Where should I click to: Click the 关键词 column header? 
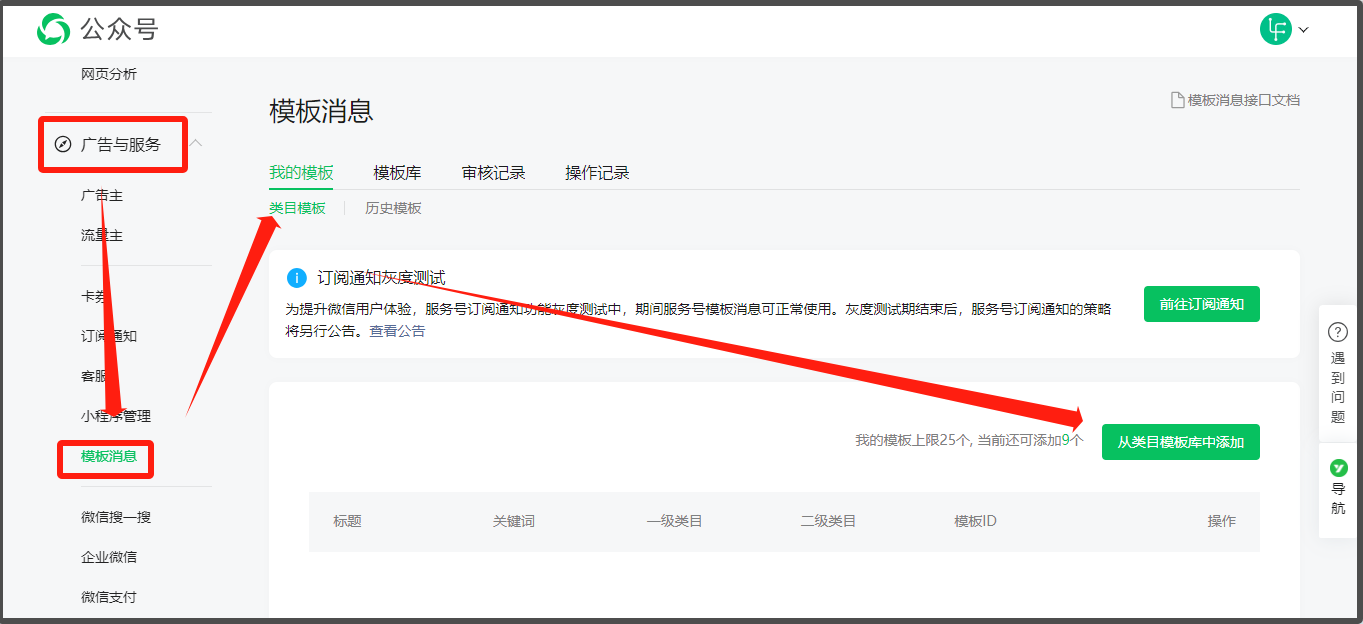pos(514,521)
